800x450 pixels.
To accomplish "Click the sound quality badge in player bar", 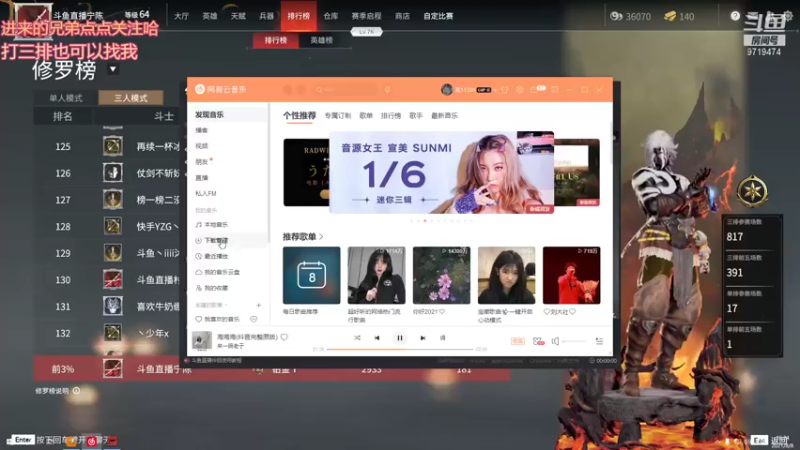I will (517, 341).
